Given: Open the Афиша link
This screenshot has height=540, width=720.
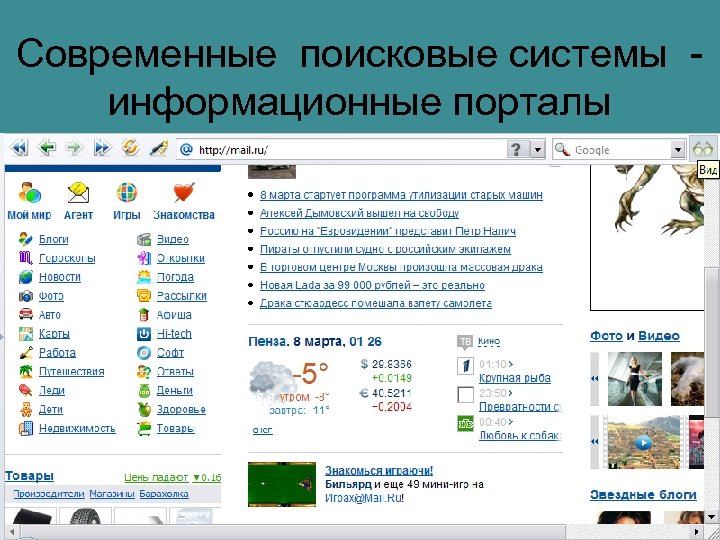Looking at the screenshot, I should [174, 315].
